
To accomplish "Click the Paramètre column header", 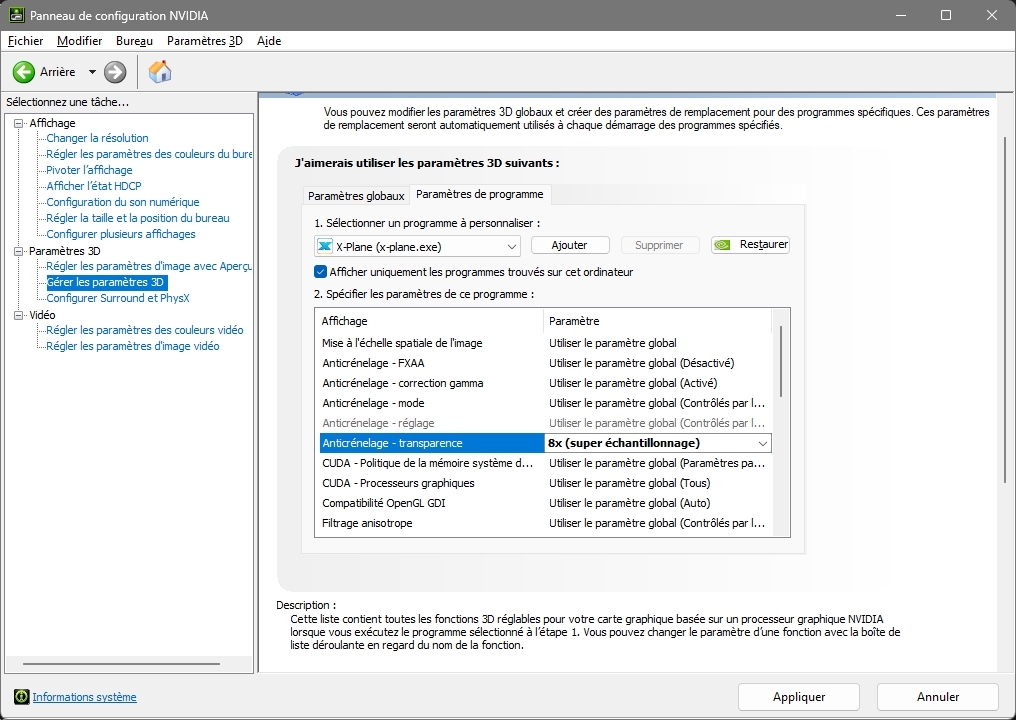I will (x=657, y=321).
